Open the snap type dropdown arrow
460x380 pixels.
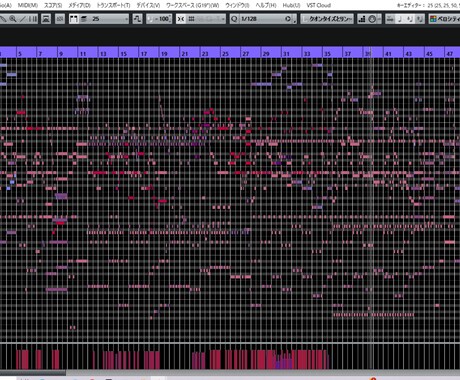click(223, 19)
